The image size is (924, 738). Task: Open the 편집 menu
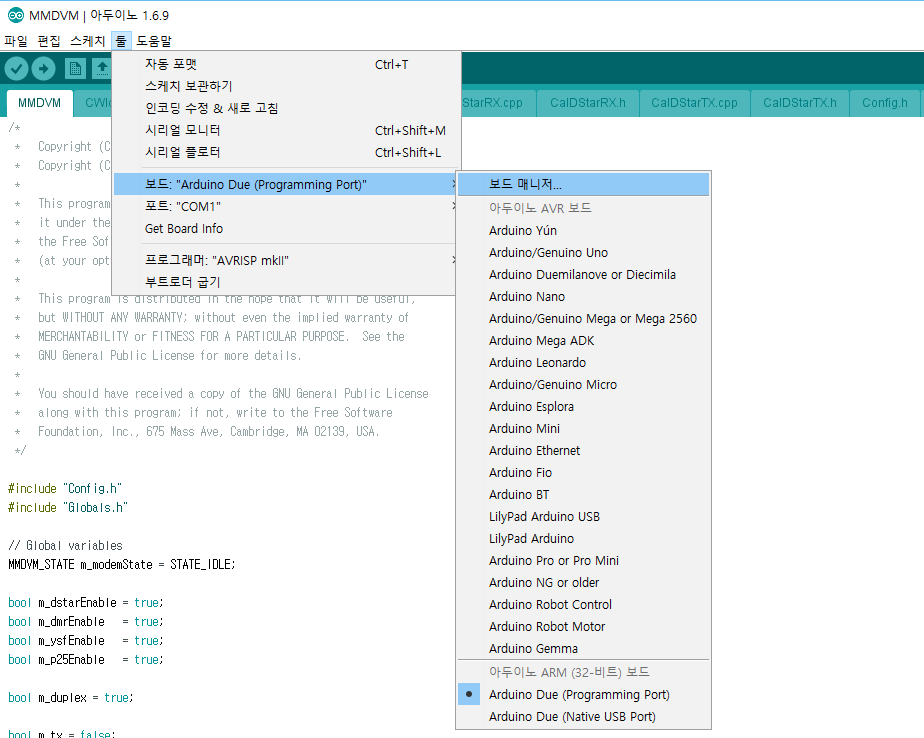pos(49,41)
